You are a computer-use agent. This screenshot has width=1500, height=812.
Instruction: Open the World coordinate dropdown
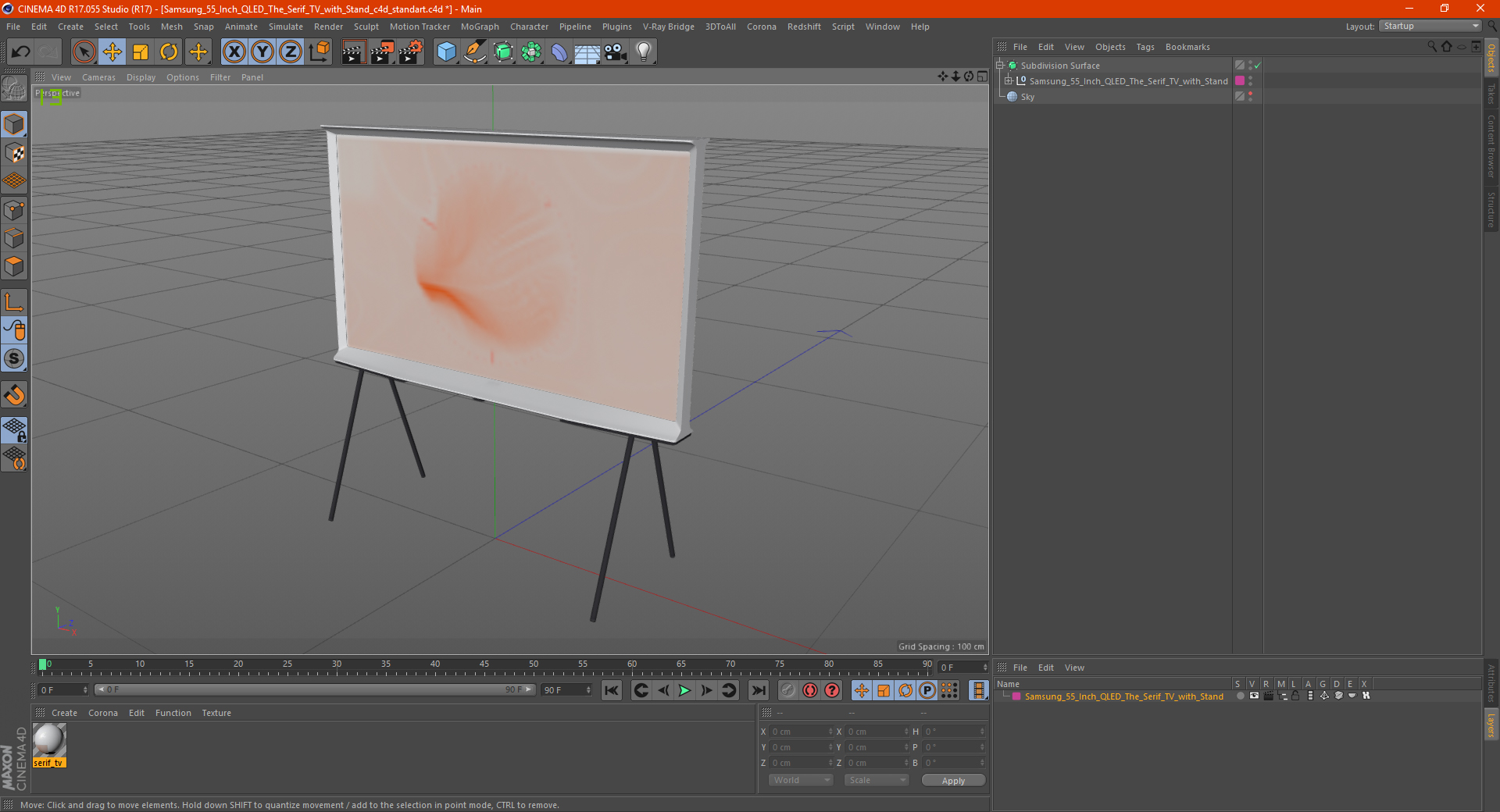[801, 780]
